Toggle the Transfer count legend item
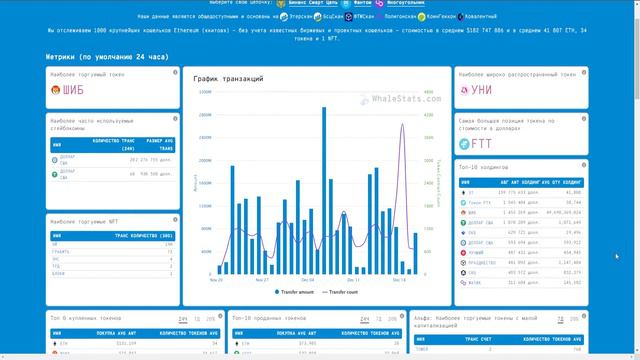Image resolution: width=640 pixels, height=360 pixels. tap(340, 292)
